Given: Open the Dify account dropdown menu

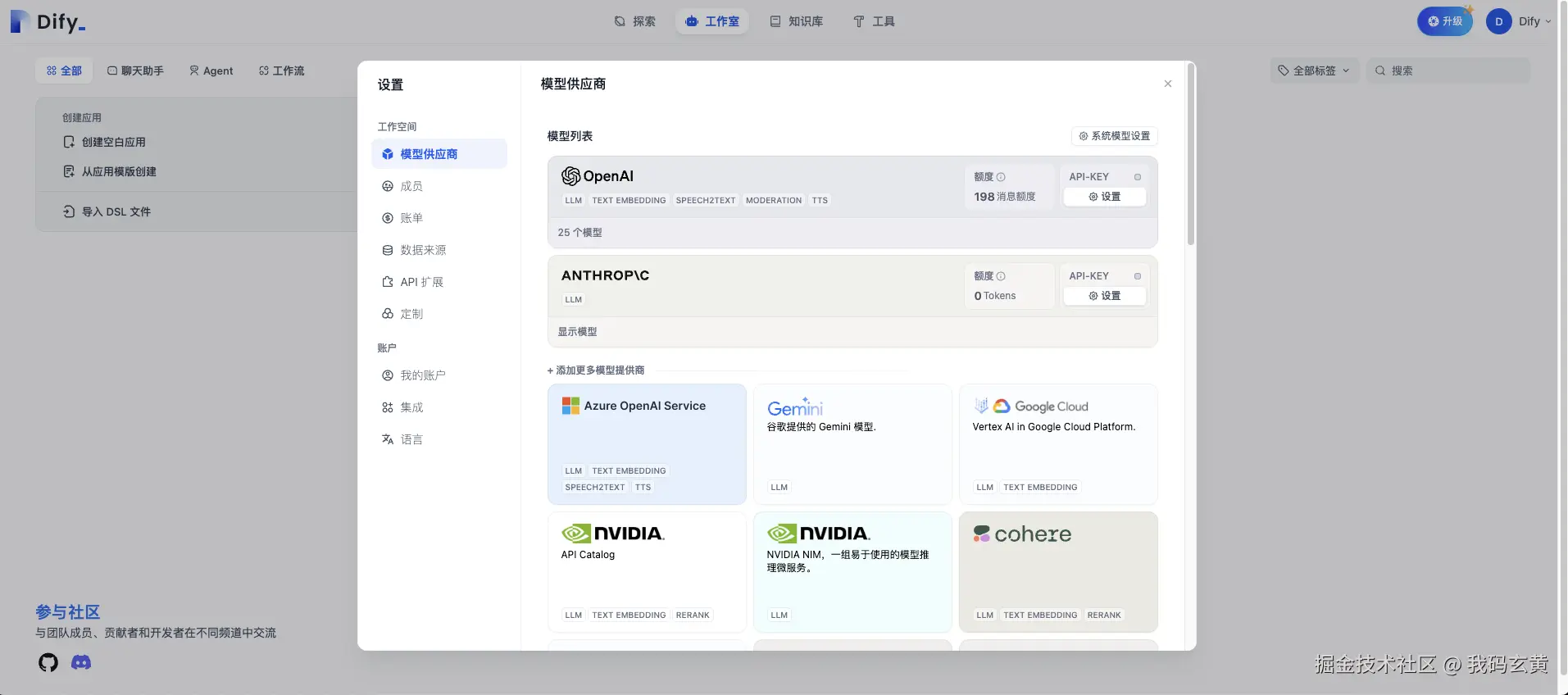Looking at the screenshot, I should point(1534,21).
